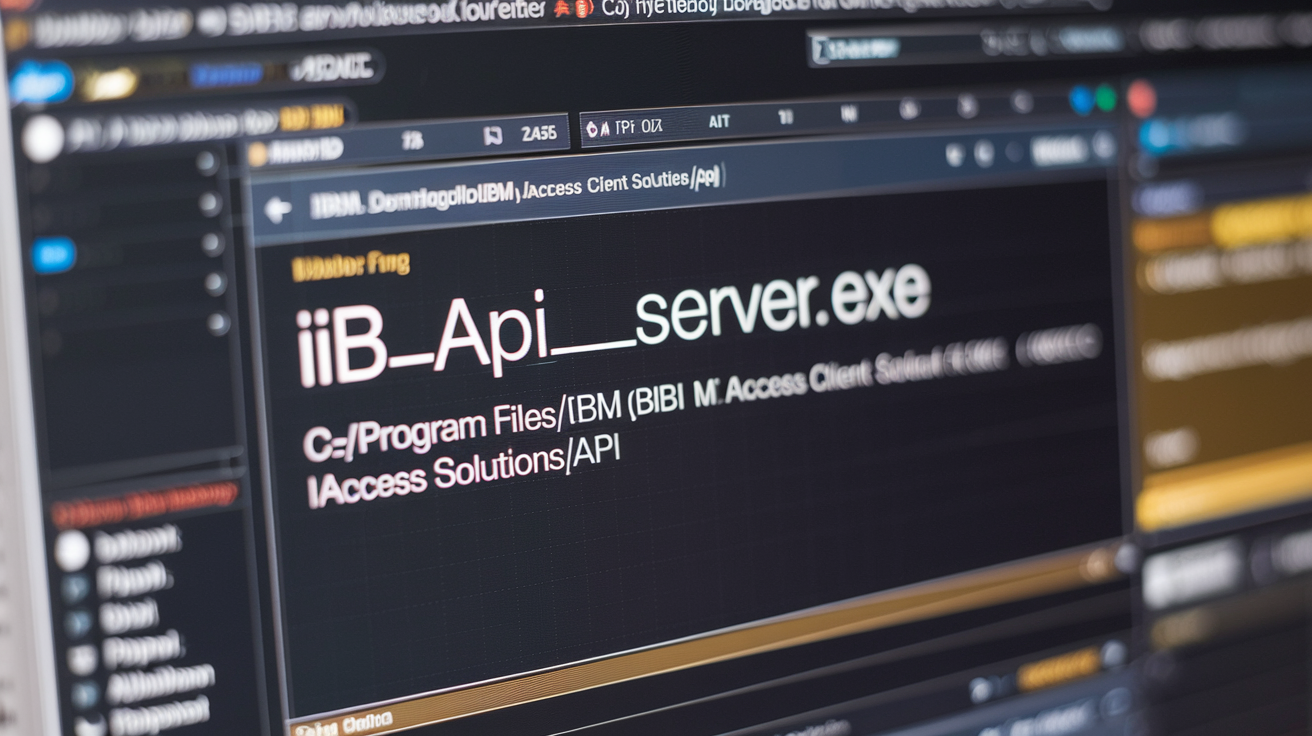The height and width of the screenshot is (736, 1312).
Task: Select the blue highlighted item in left sidebar
Action: click(53, 255)
